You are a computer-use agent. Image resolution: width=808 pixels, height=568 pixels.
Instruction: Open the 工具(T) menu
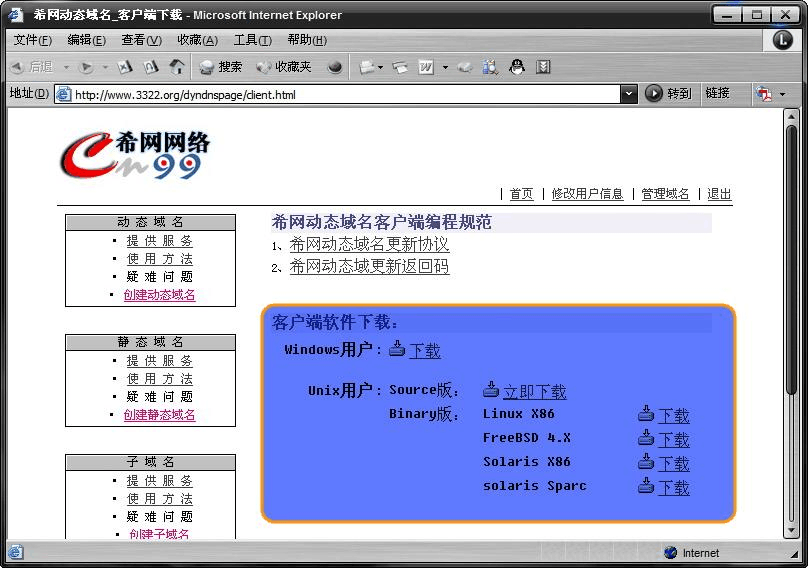coord(252,40)
